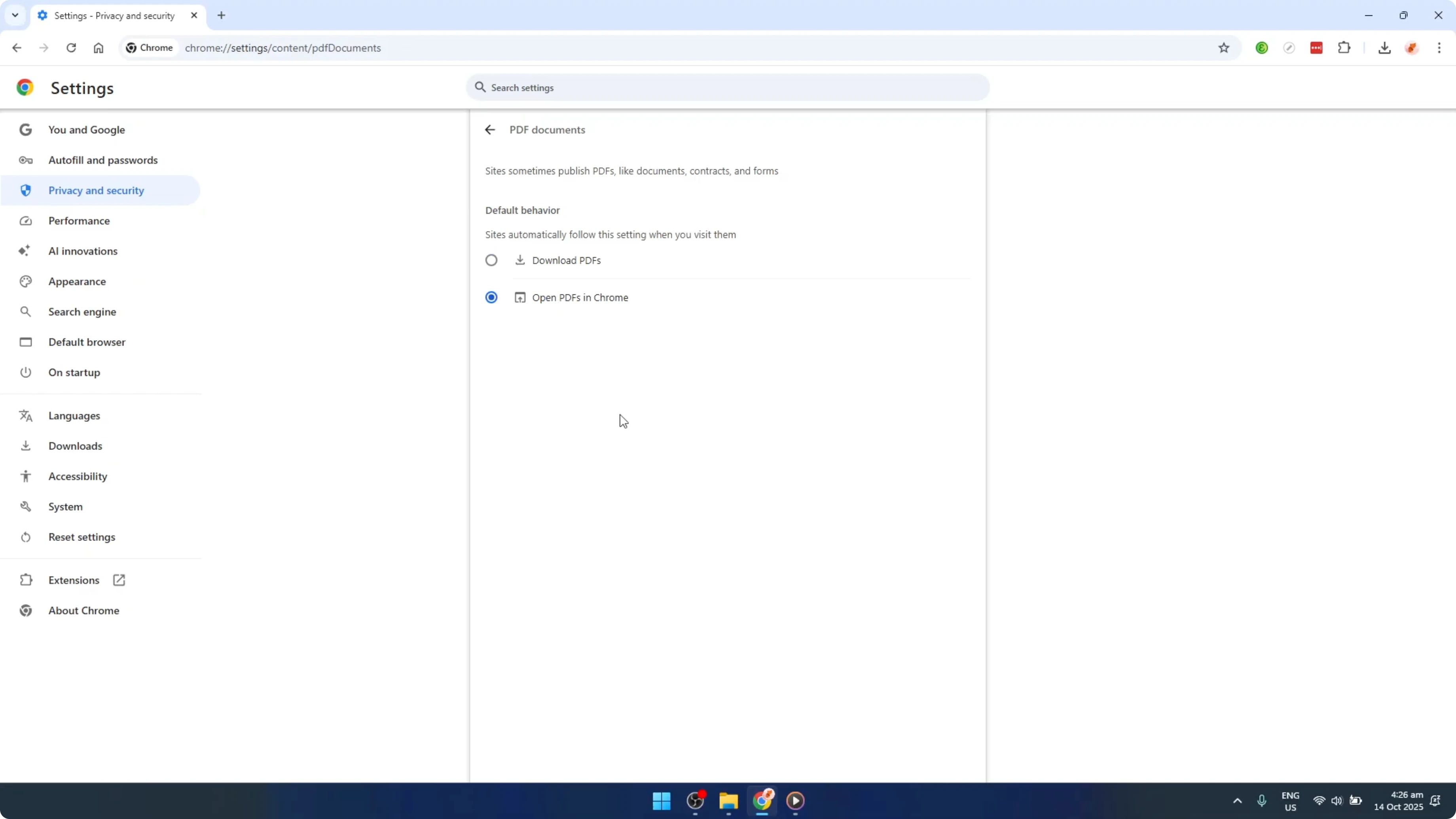Open the browser downloads tray

[x=1384, y=48]
